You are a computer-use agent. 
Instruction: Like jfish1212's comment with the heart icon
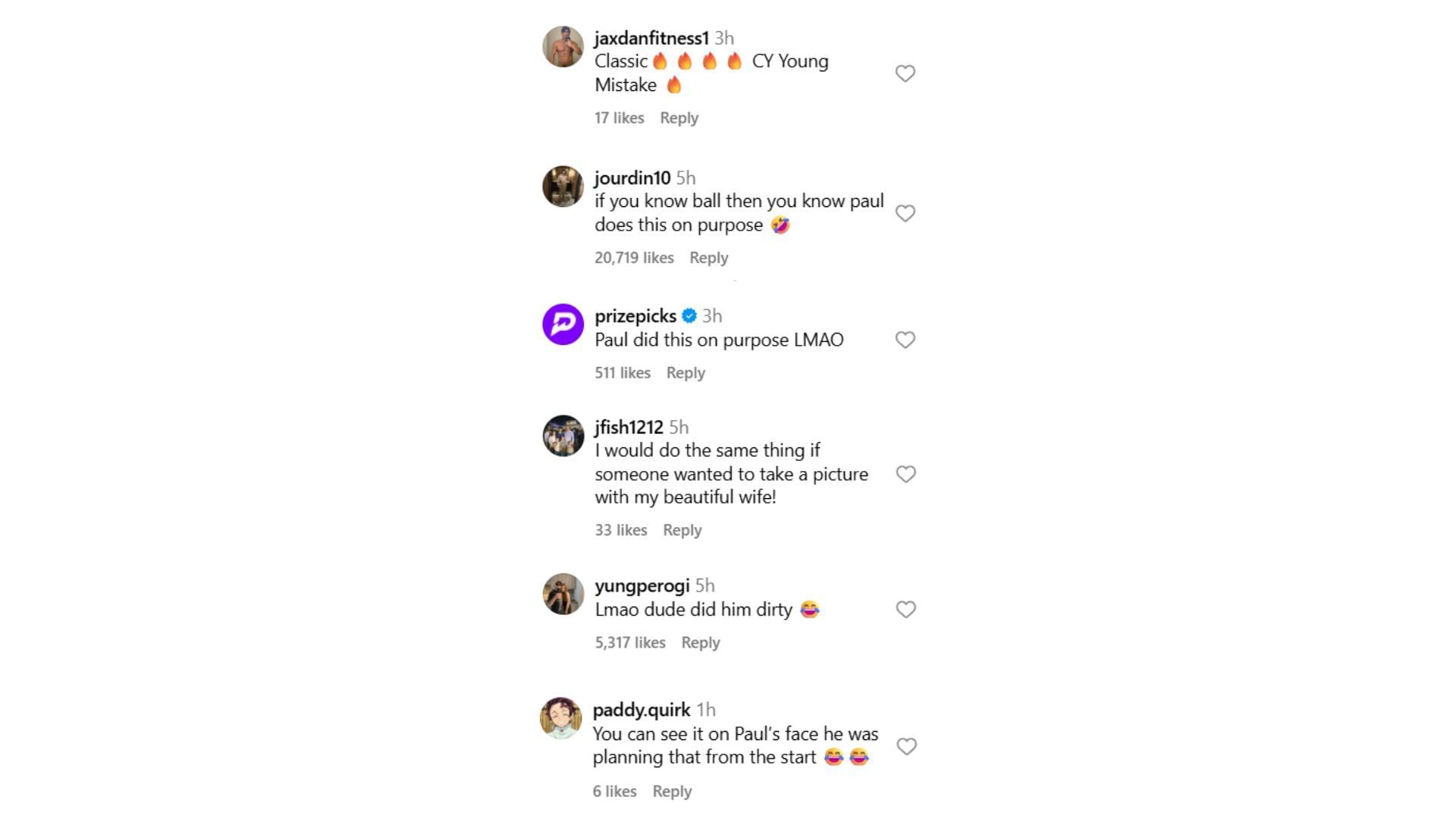905,474
